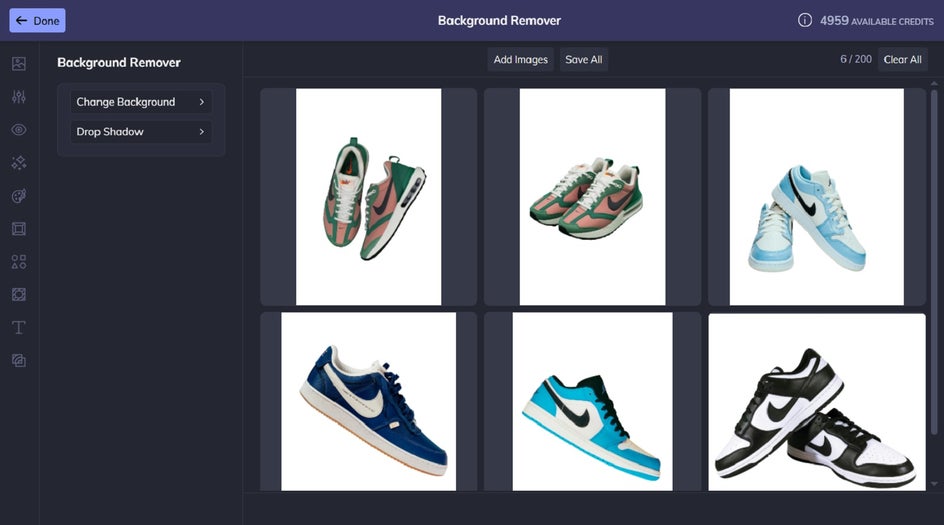Click the Background Remover panel heading
The width and height of the screenshot is (944, 525).
pyautogui.click(x=119, y=63)
